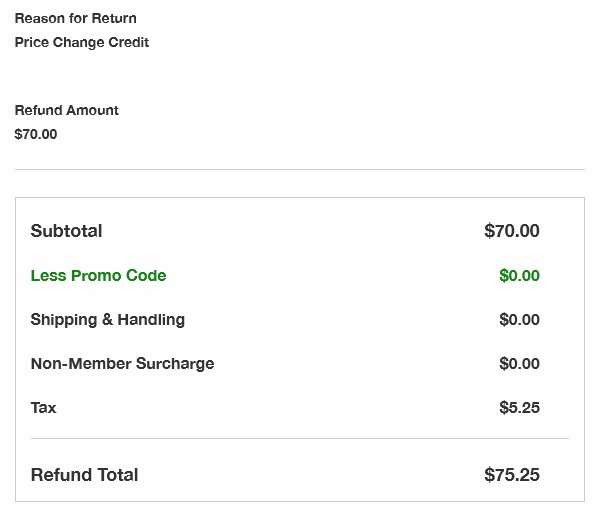
Task: Click the green $0.00 promo code value
Action: click(519, 275)
